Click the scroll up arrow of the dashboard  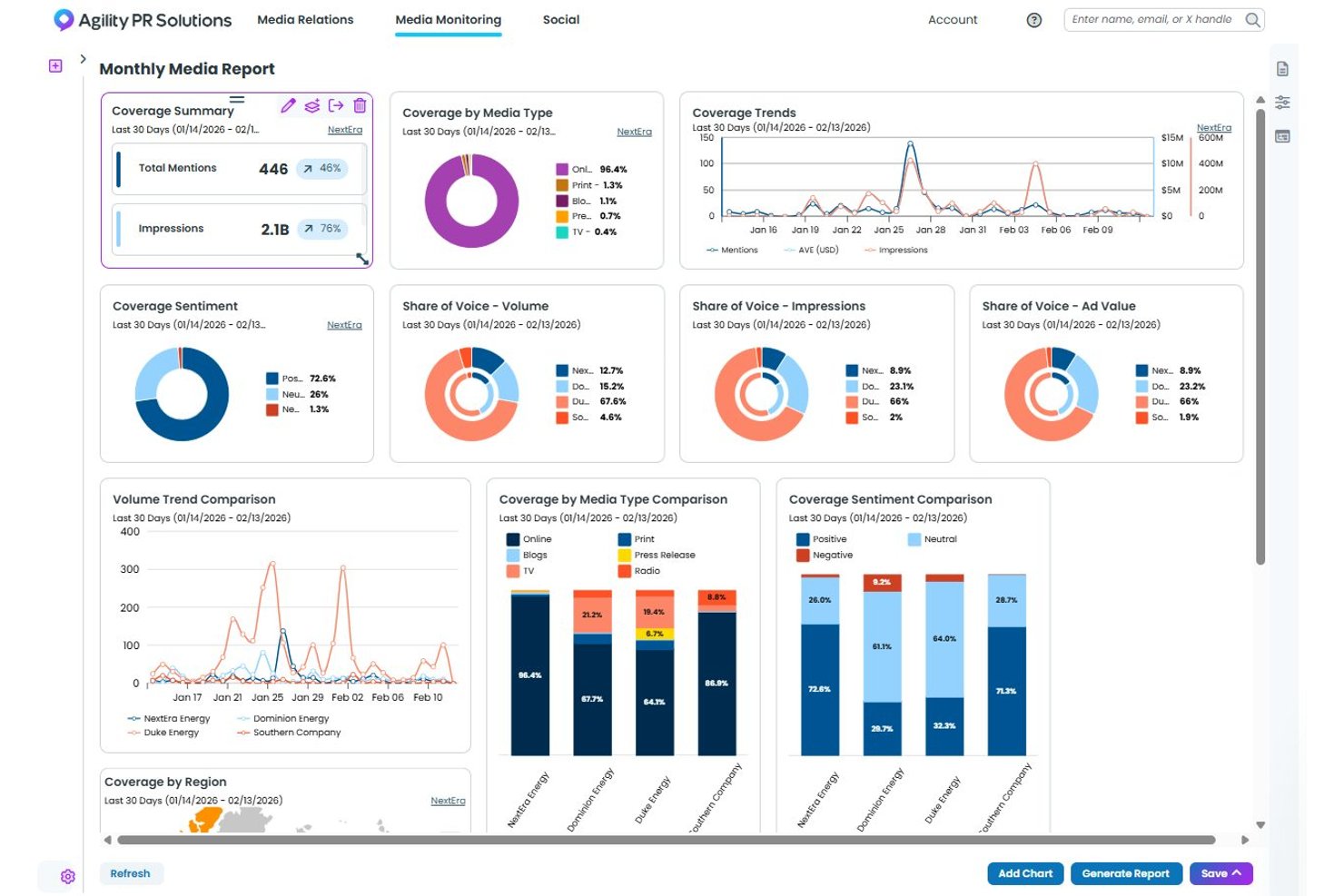click(x=1260, y=100)
